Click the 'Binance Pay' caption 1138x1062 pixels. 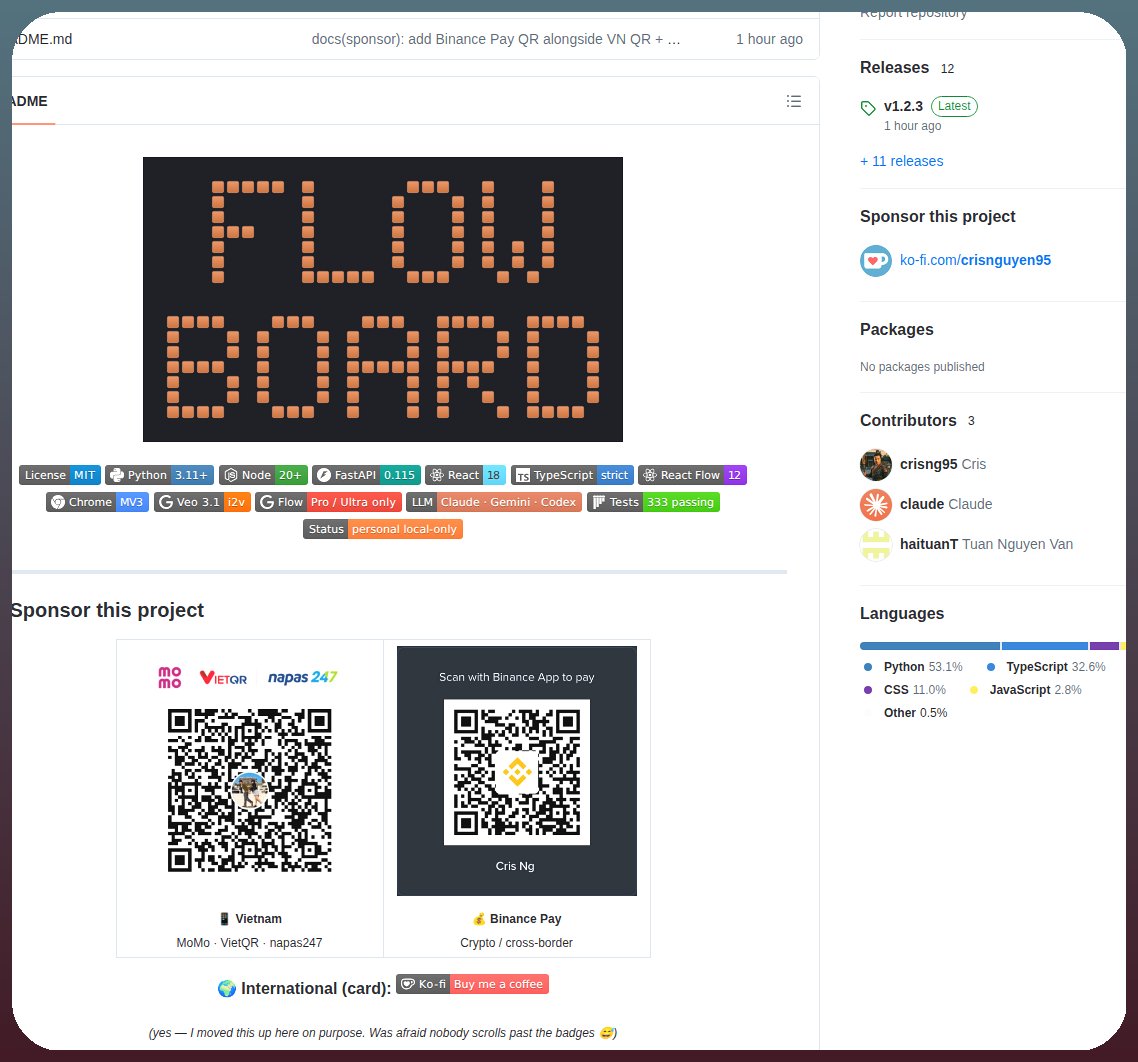(x=525, y=918)
